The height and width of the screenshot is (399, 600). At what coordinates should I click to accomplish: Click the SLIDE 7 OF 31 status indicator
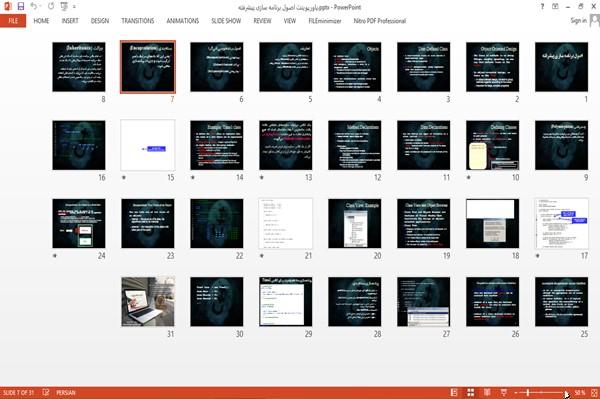(19, 392)
